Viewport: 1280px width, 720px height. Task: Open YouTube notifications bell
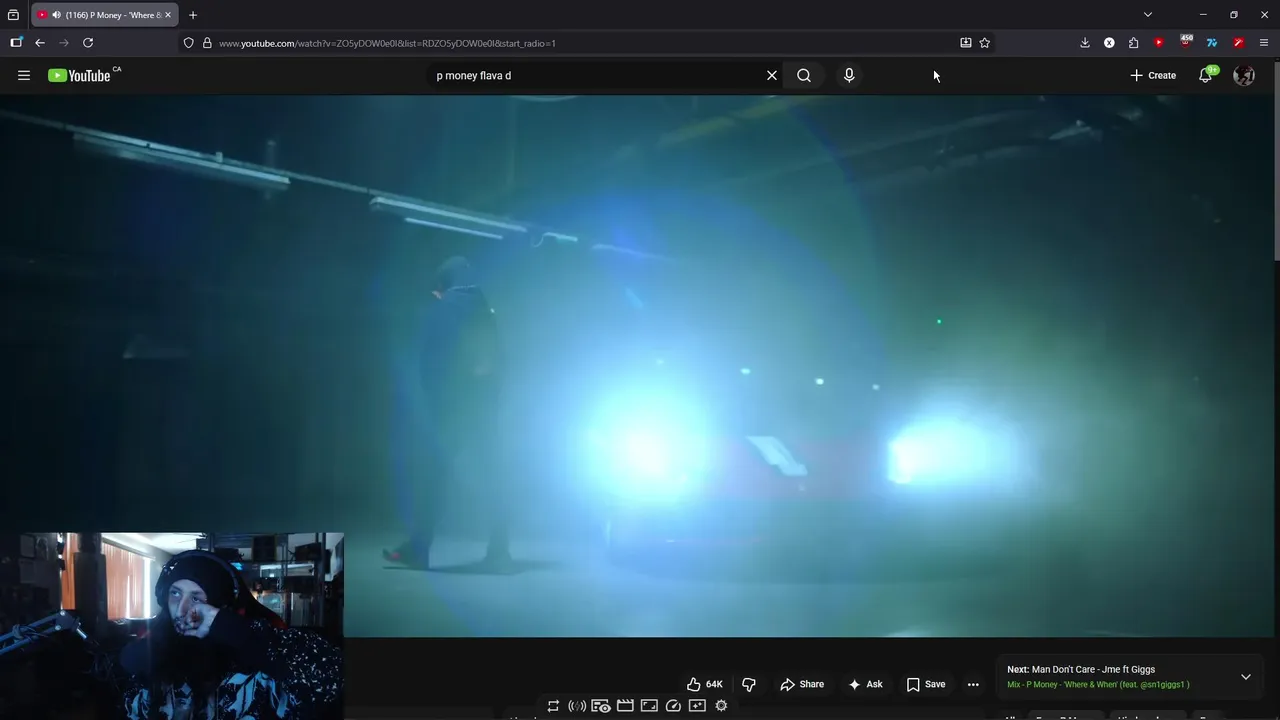point(1206,75)
